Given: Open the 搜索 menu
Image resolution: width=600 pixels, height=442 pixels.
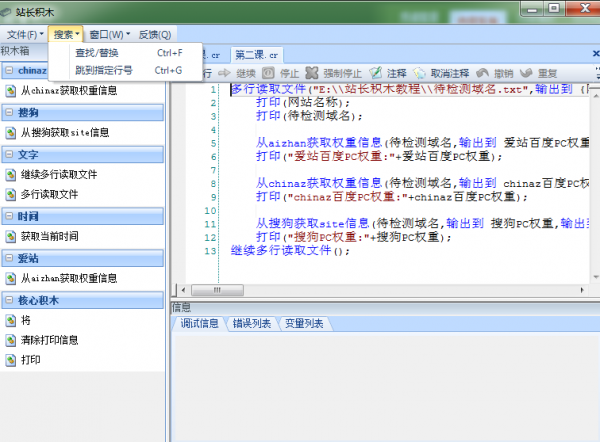Looking at the screenshot, I should [66, 35].
